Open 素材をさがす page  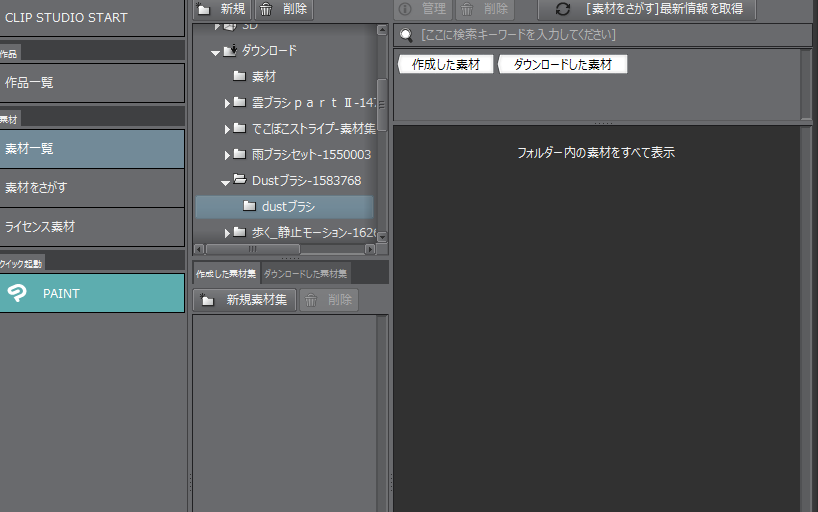92,188
